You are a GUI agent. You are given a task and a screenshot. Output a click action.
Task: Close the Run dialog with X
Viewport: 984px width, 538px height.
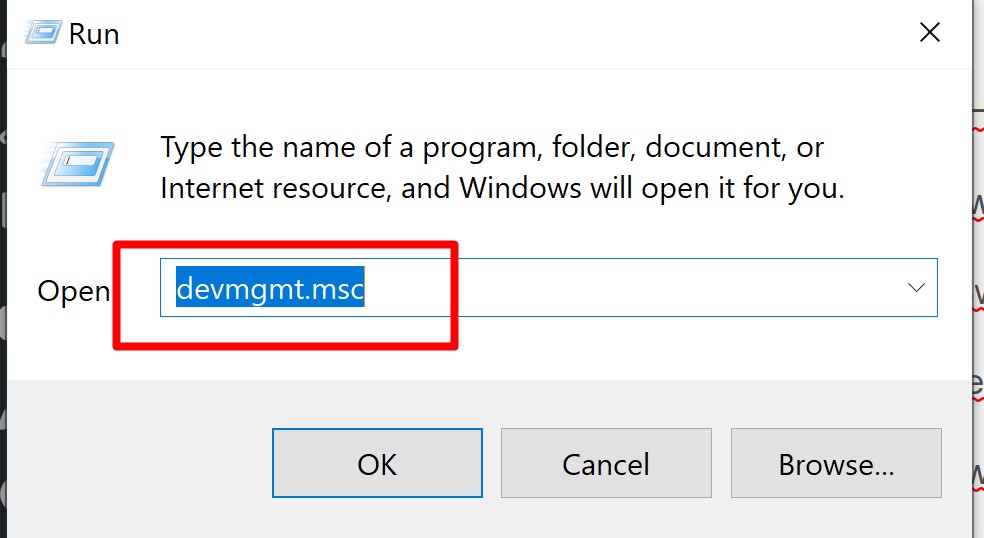click(930, 33)
